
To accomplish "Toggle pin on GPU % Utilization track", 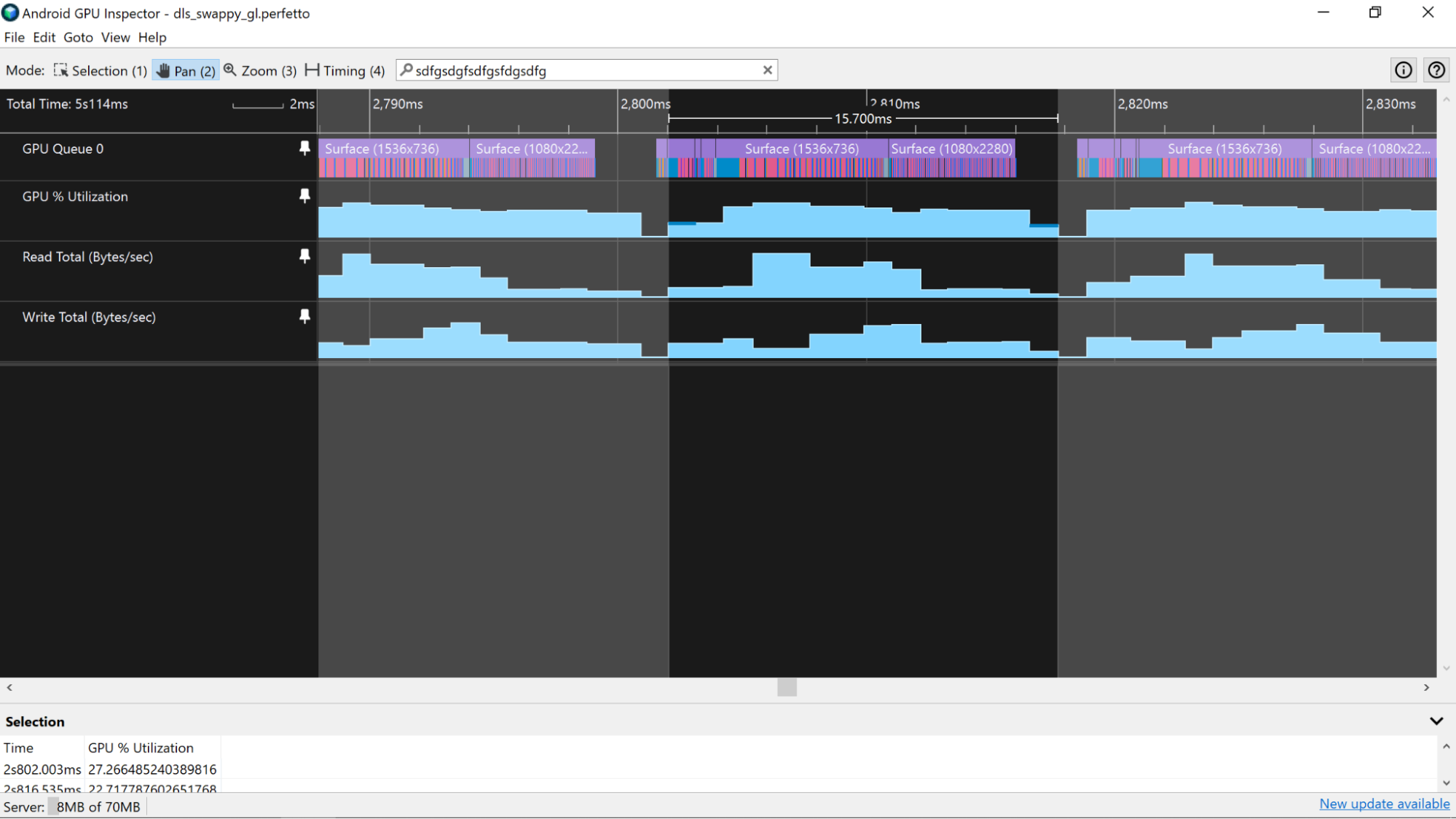I will tap(304, 196).
